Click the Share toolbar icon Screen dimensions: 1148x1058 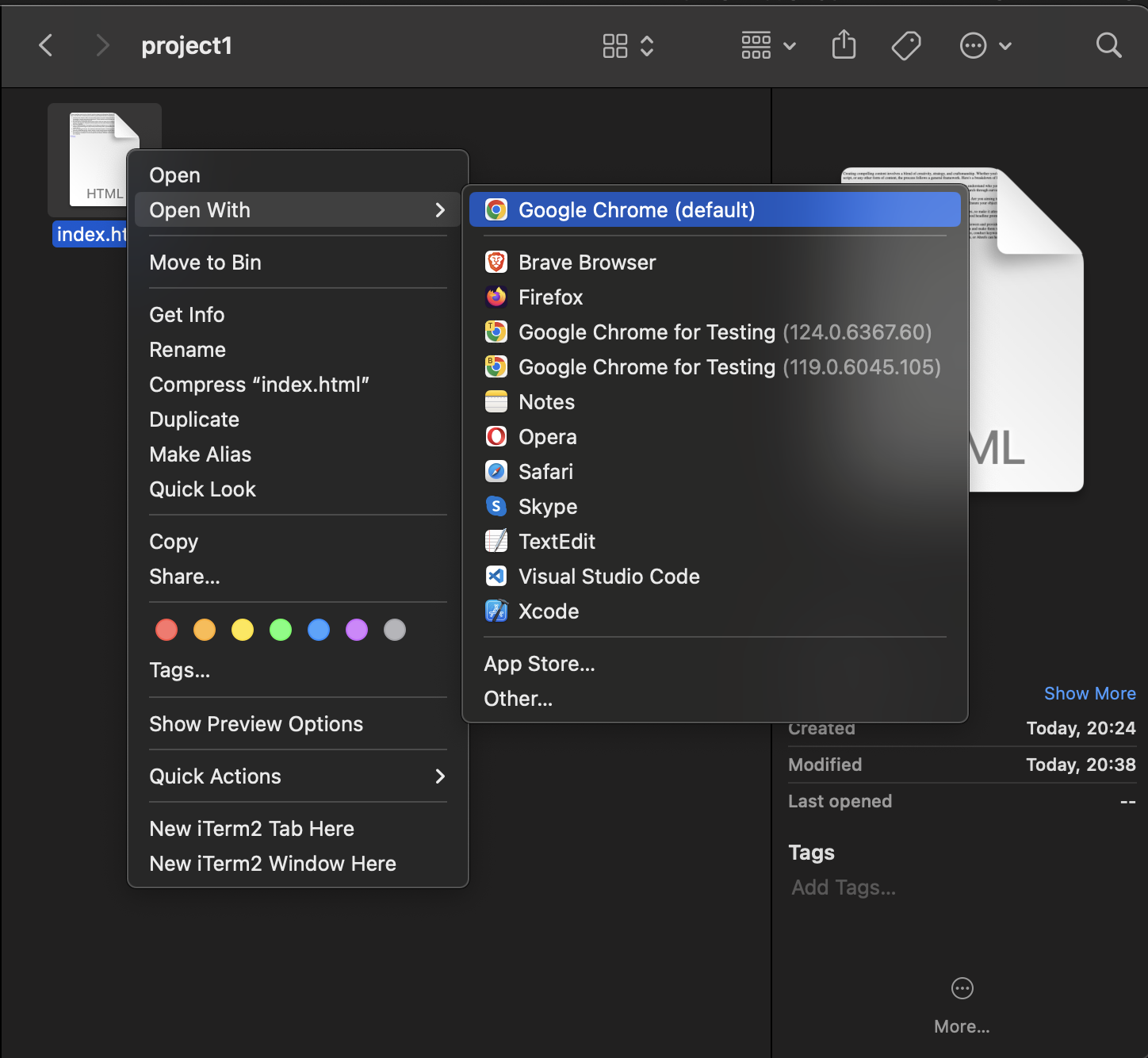(844, 44)
